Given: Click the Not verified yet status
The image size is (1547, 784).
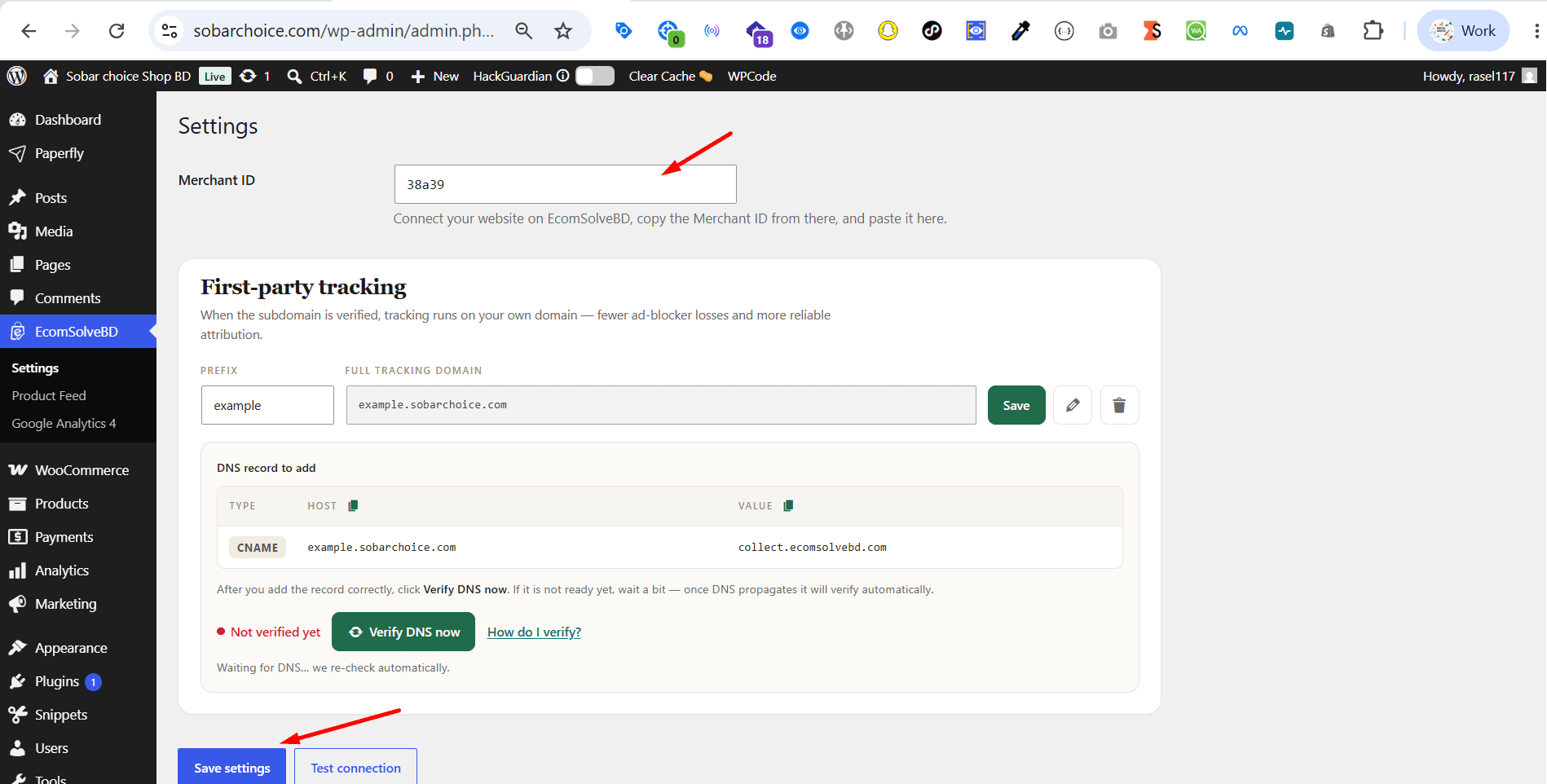Looking at the screenshot, I should tap(269, 632).
